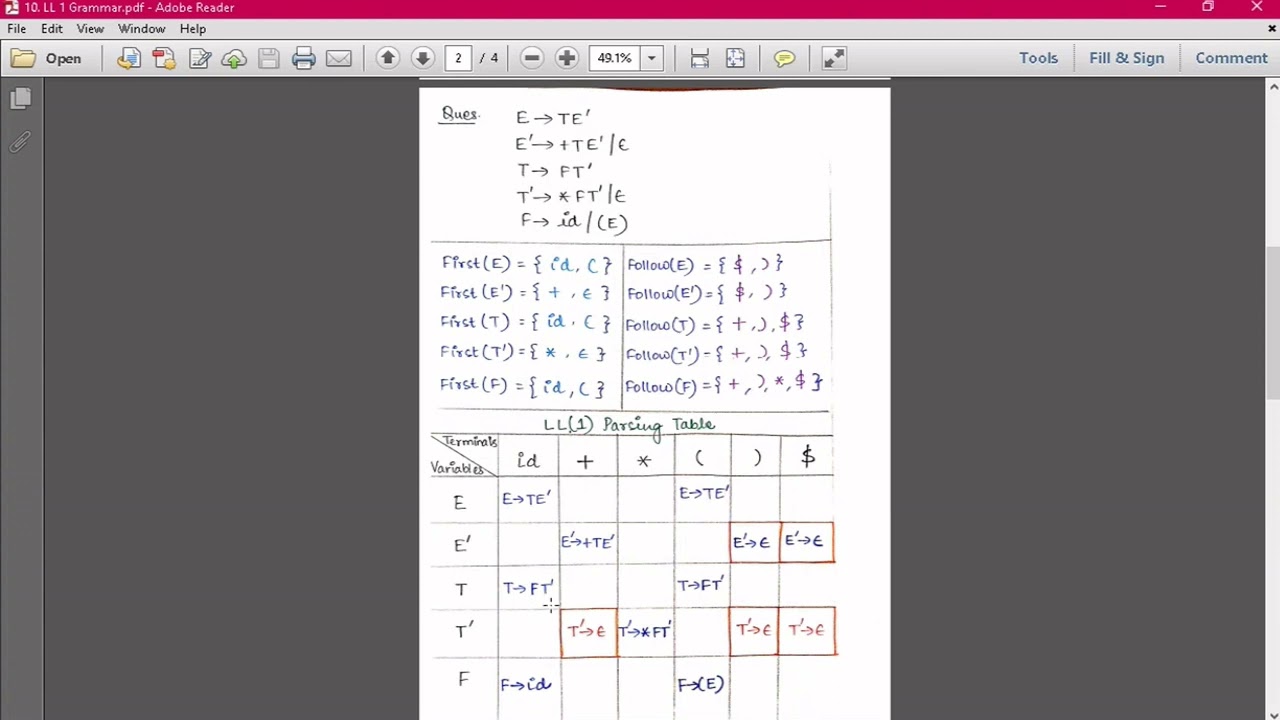This screenshot has height=720, width=1280.
Task: Click the E→TE' cell under id column
Action: pyautogui.click(x=526, y=498)
